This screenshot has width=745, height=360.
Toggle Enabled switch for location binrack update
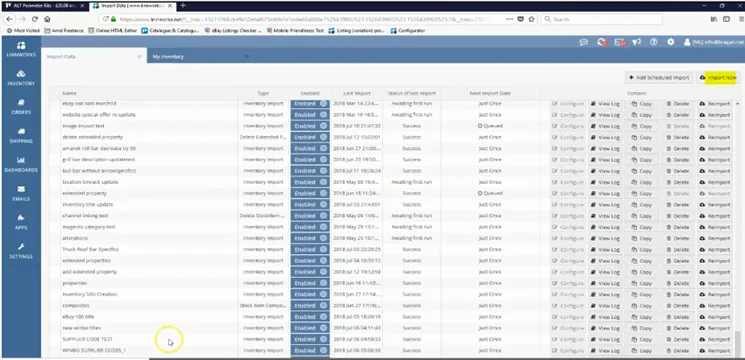coord(310,182)
